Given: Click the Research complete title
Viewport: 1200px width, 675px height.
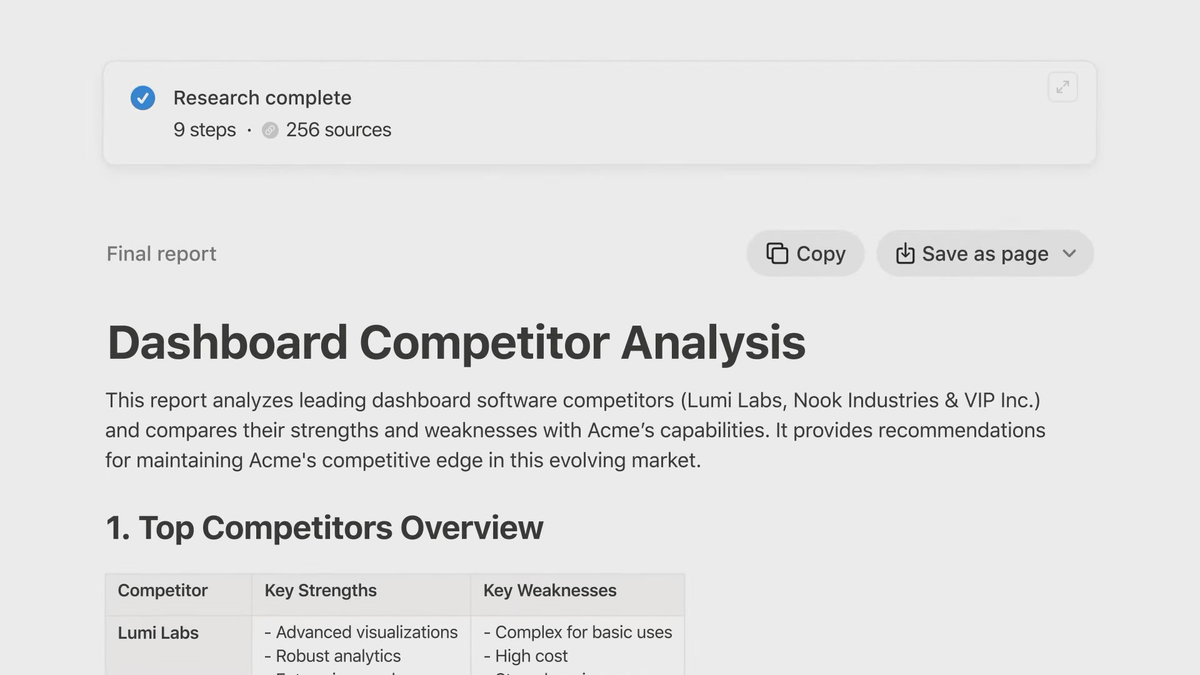Looking at the screenshot, I should click(x=262, y=98).
